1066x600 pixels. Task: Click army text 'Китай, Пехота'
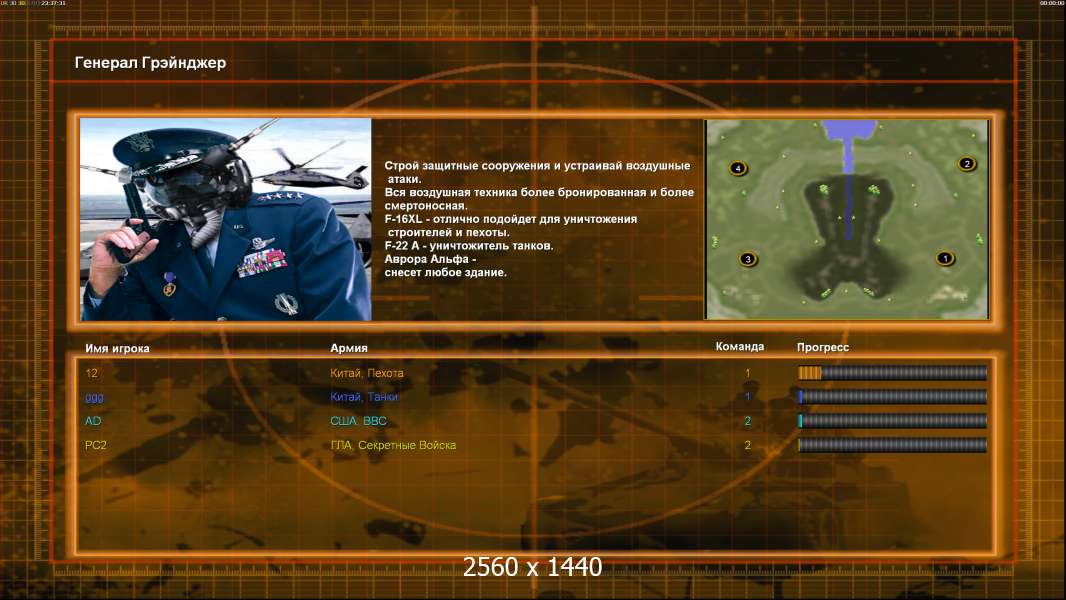pos(366,373)
